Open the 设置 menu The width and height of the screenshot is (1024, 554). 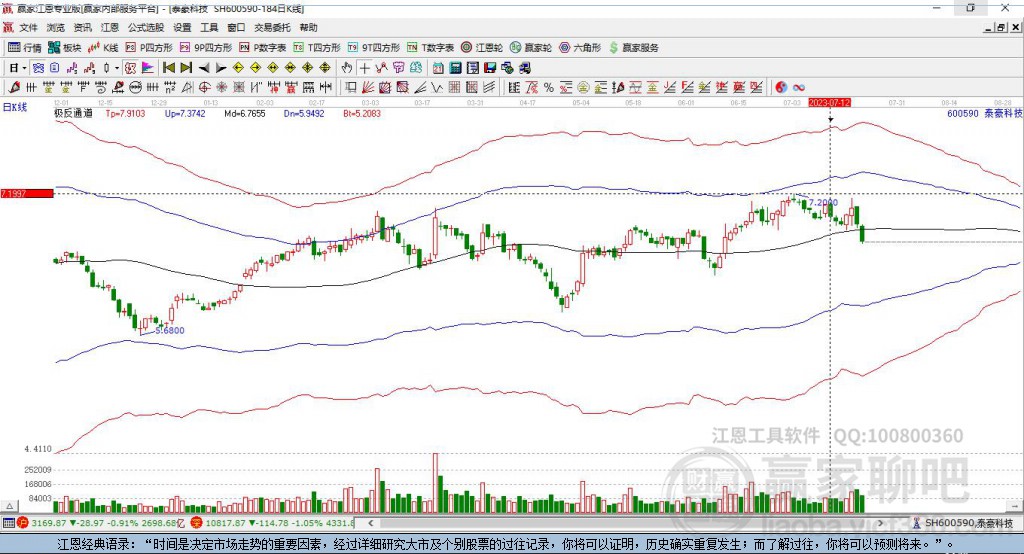pyautogui.click(x=182, y=27)
